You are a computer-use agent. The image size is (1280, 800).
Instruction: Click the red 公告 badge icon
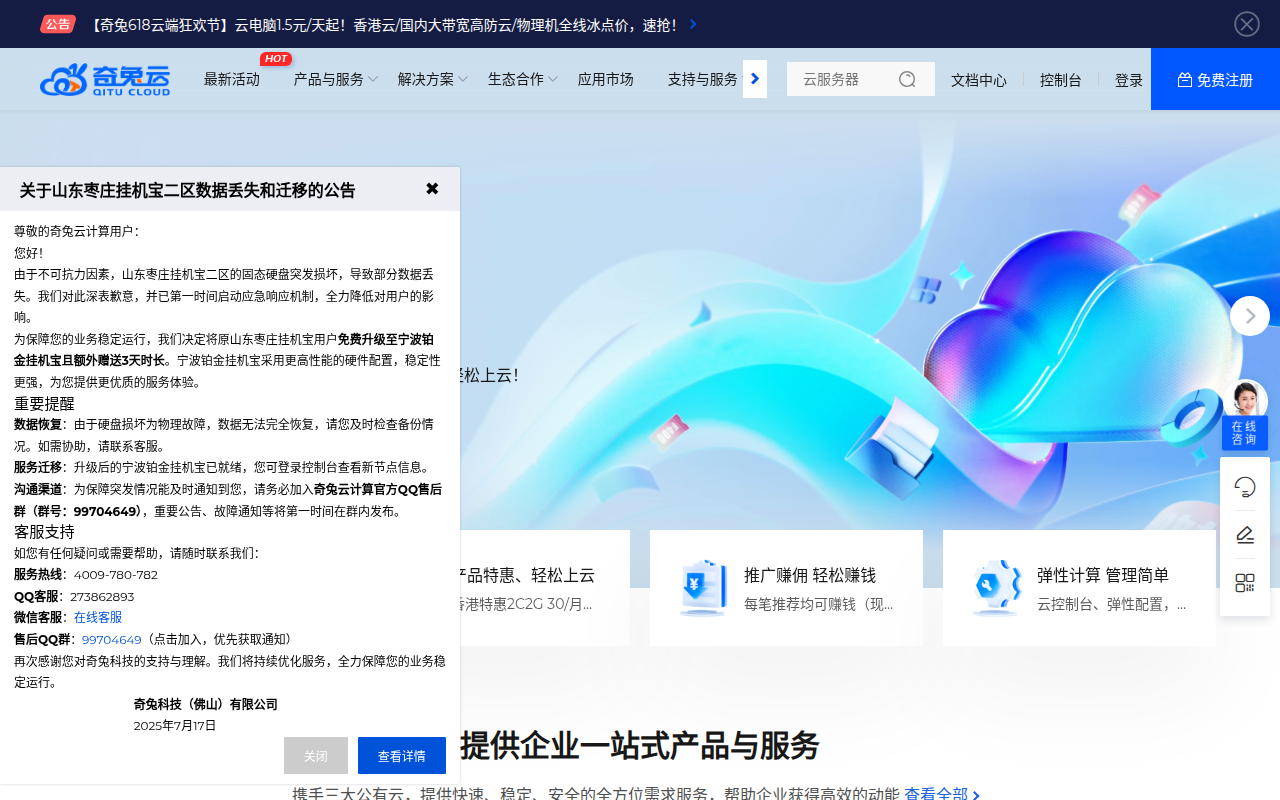58,24
